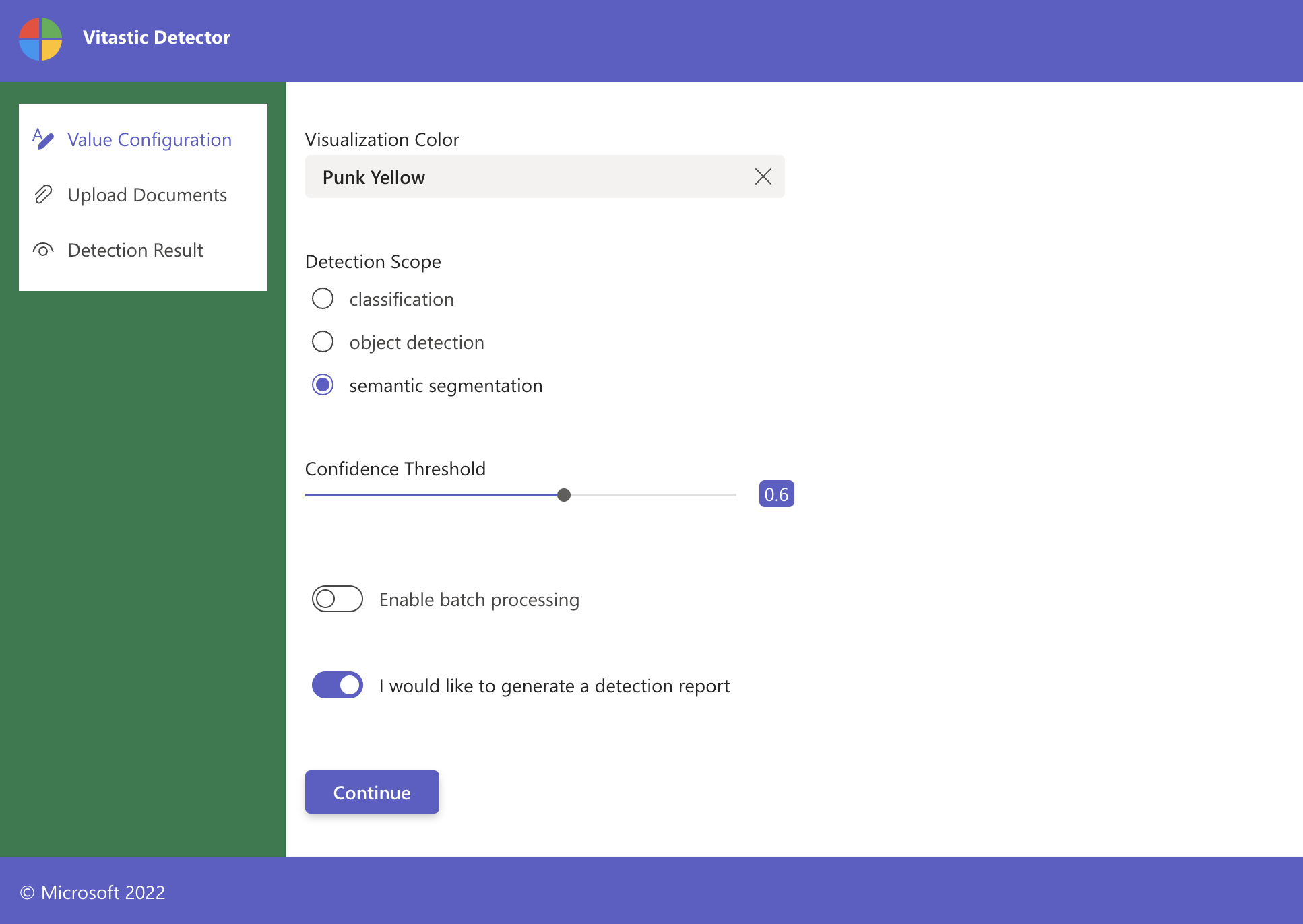Click the Confidence Threshold slider handle
Image resolution: width=1303 pixels, height=924 pixels.
(564, 495)
